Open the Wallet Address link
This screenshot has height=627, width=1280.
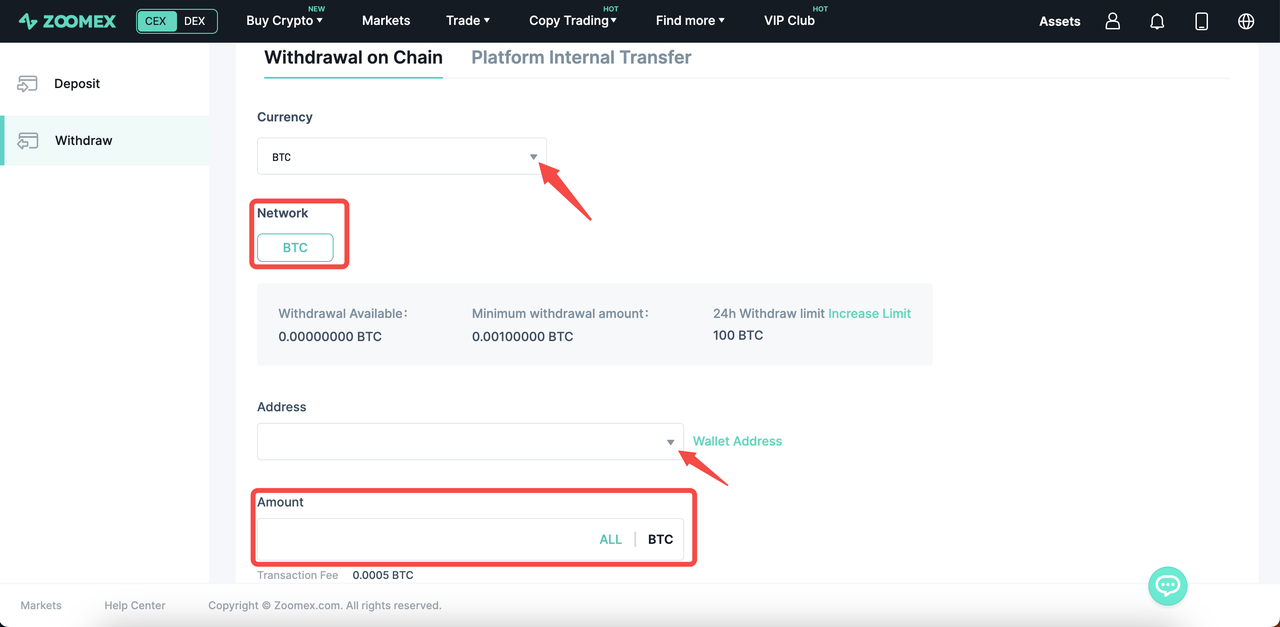(x=737, y=441)
